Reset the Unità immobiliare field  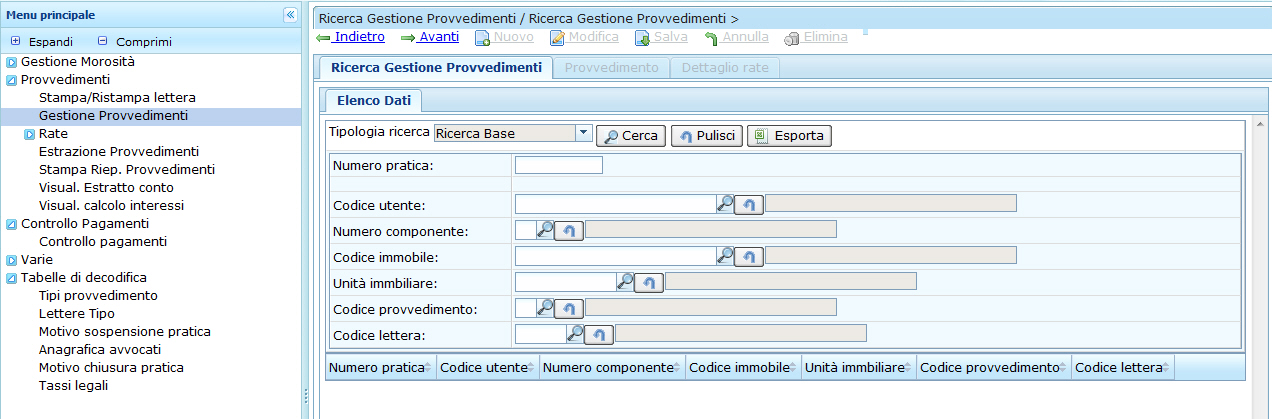click(x=649, y=282)
